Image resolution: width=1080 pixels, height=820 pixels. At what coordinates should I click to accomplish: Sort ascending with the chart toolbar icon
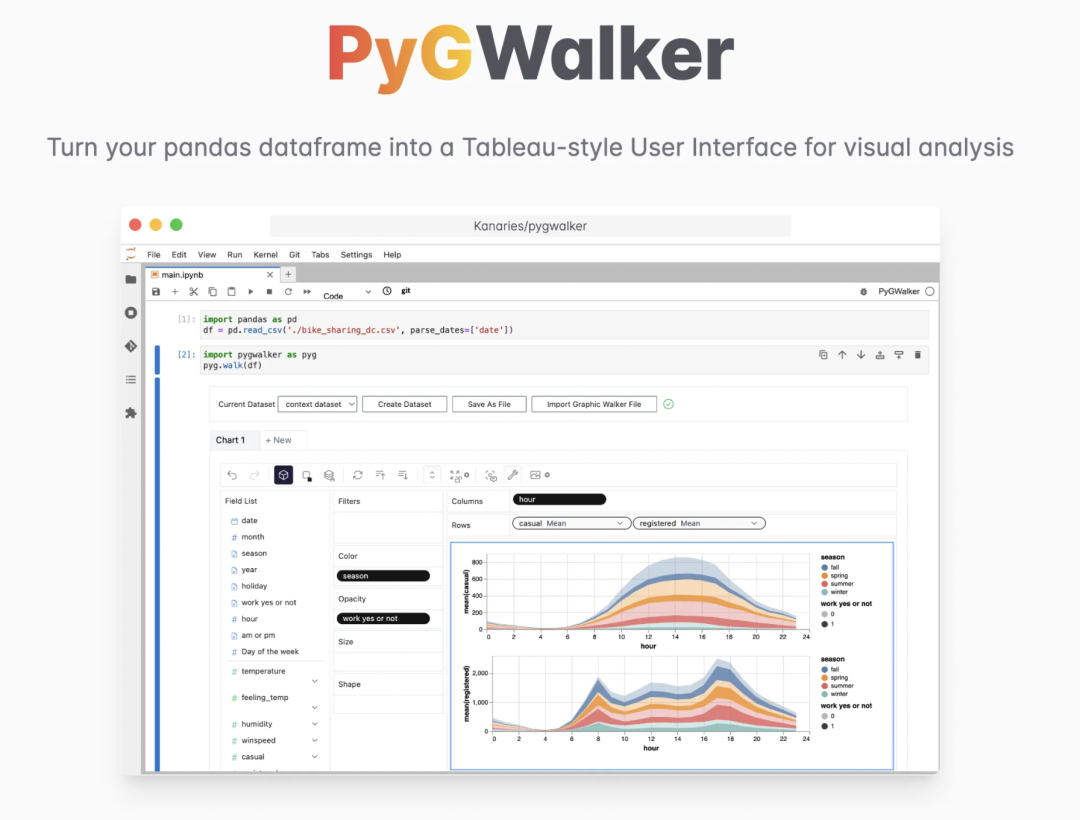pyautogui.click(x=380, y=475)
